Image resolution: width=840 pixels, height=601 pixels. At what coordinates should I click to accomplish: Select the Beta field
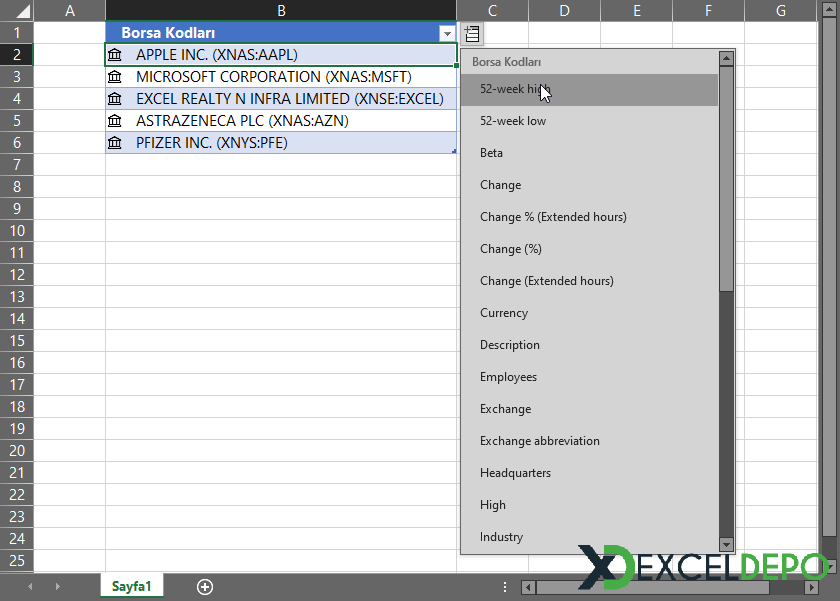click(x=589, y=153)
